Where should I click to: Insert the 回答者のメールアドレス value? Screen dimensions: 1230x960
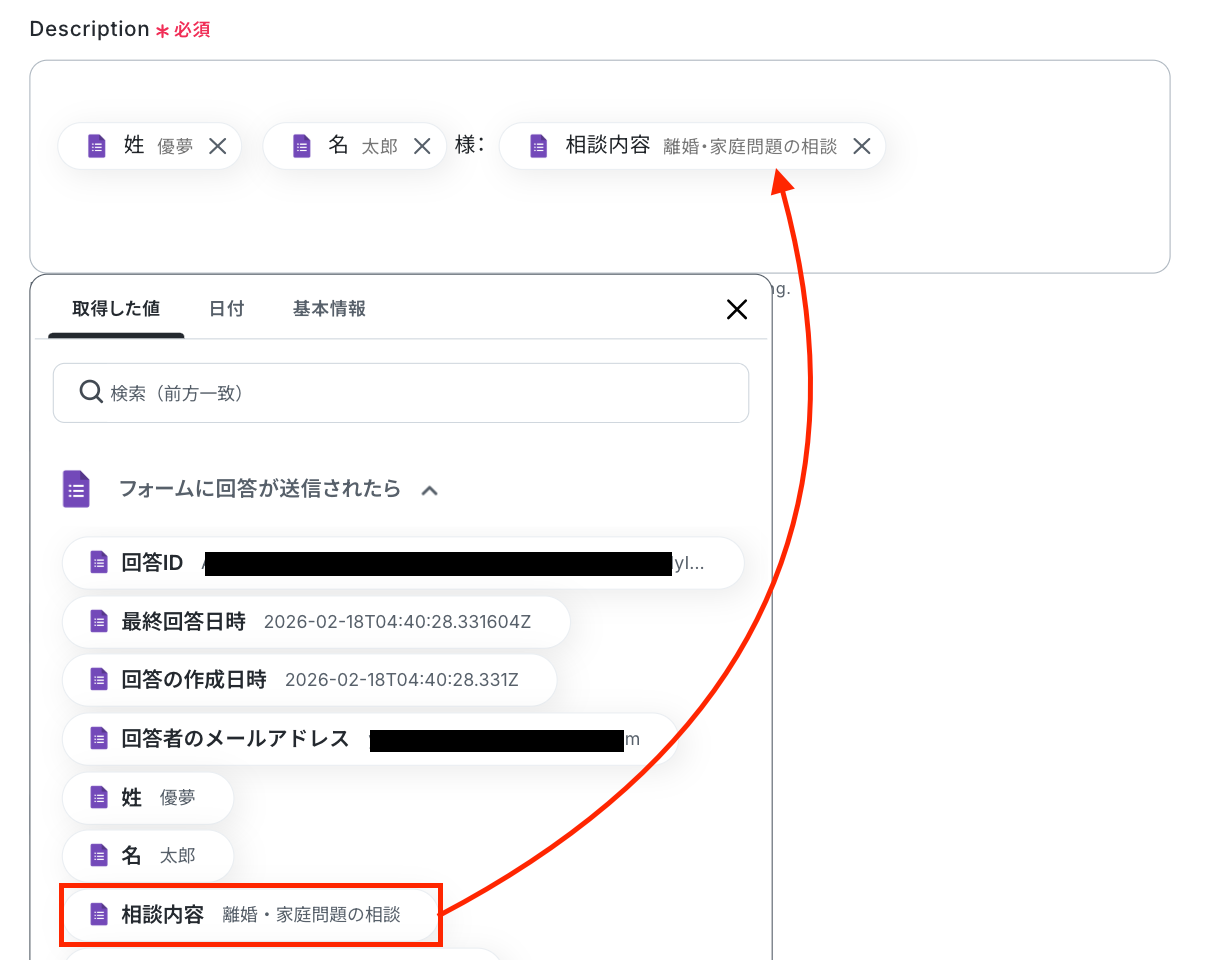click(x=370, y=739)
